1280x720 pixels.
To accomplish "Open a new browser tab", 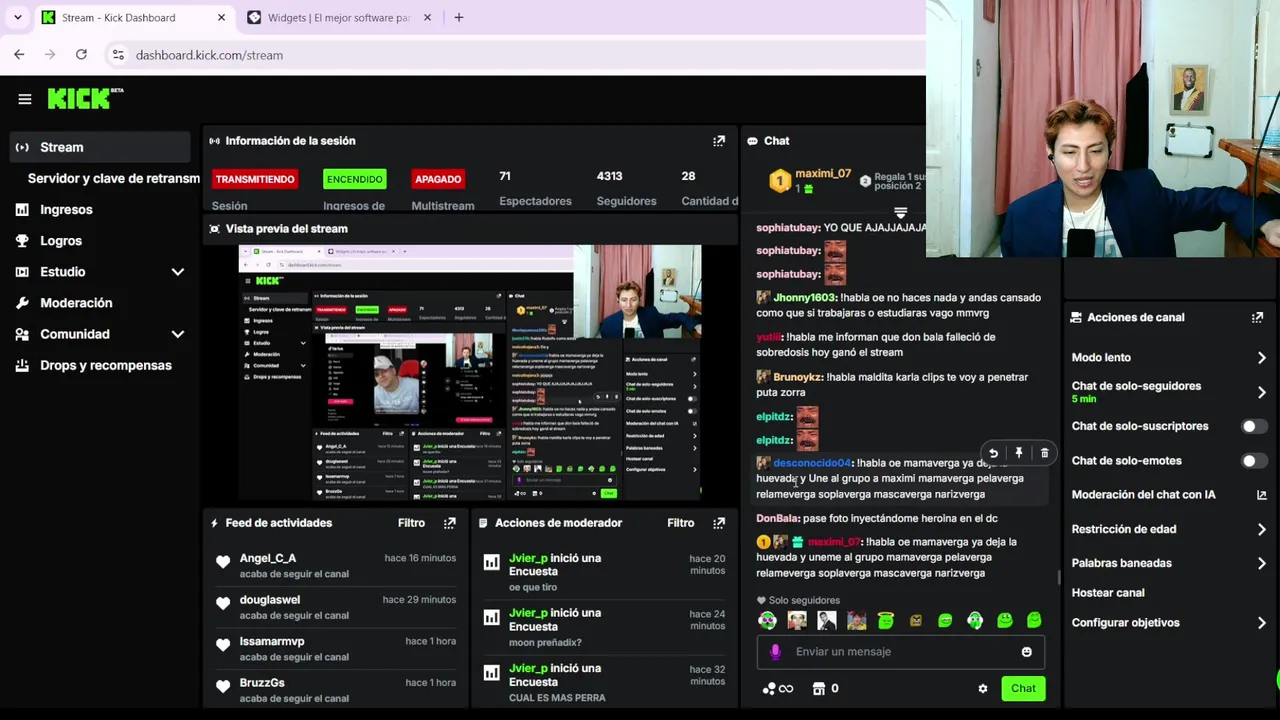I will [459, 17].
